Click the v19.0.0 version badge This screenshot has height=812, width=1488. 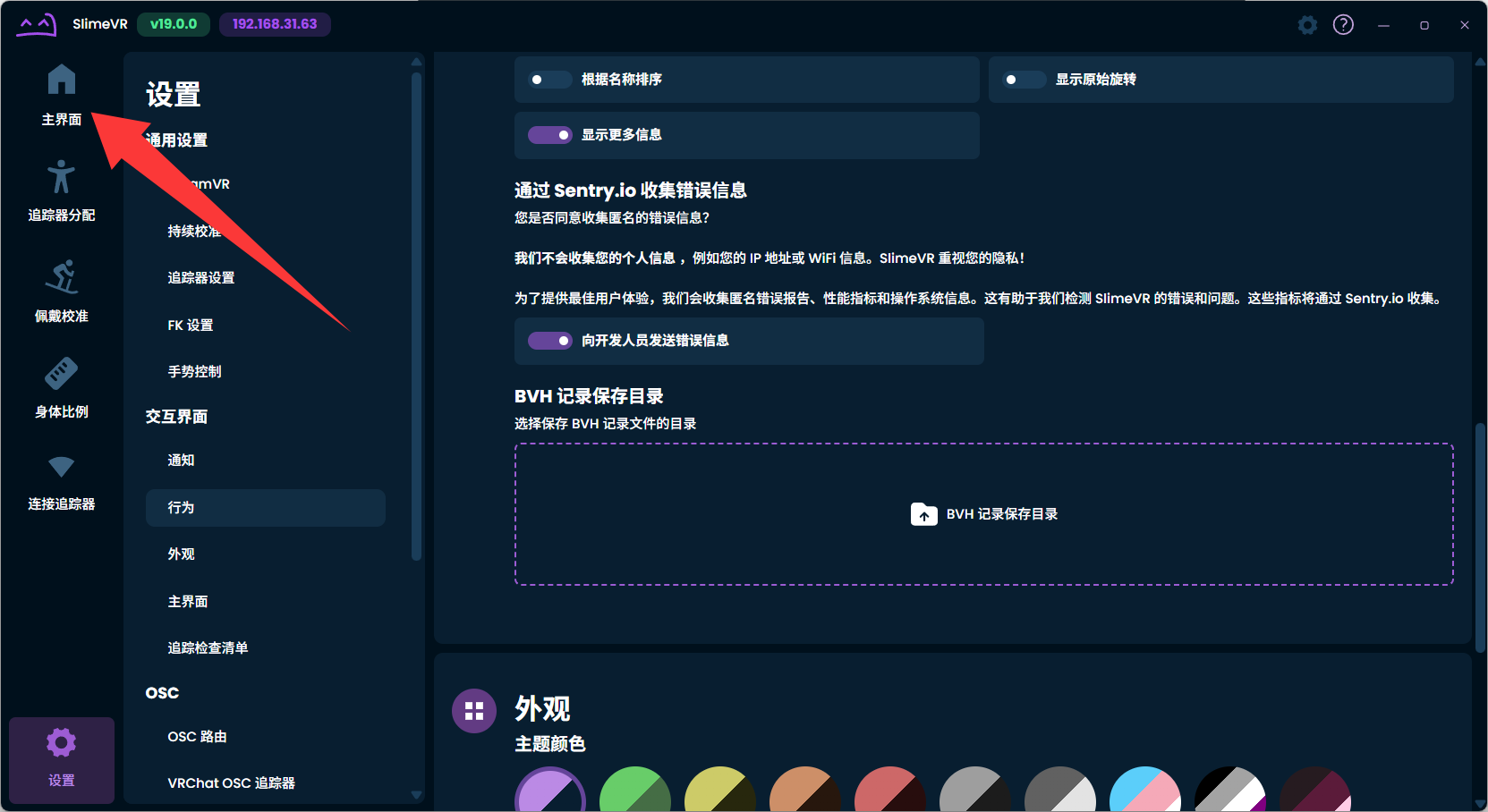174,24
